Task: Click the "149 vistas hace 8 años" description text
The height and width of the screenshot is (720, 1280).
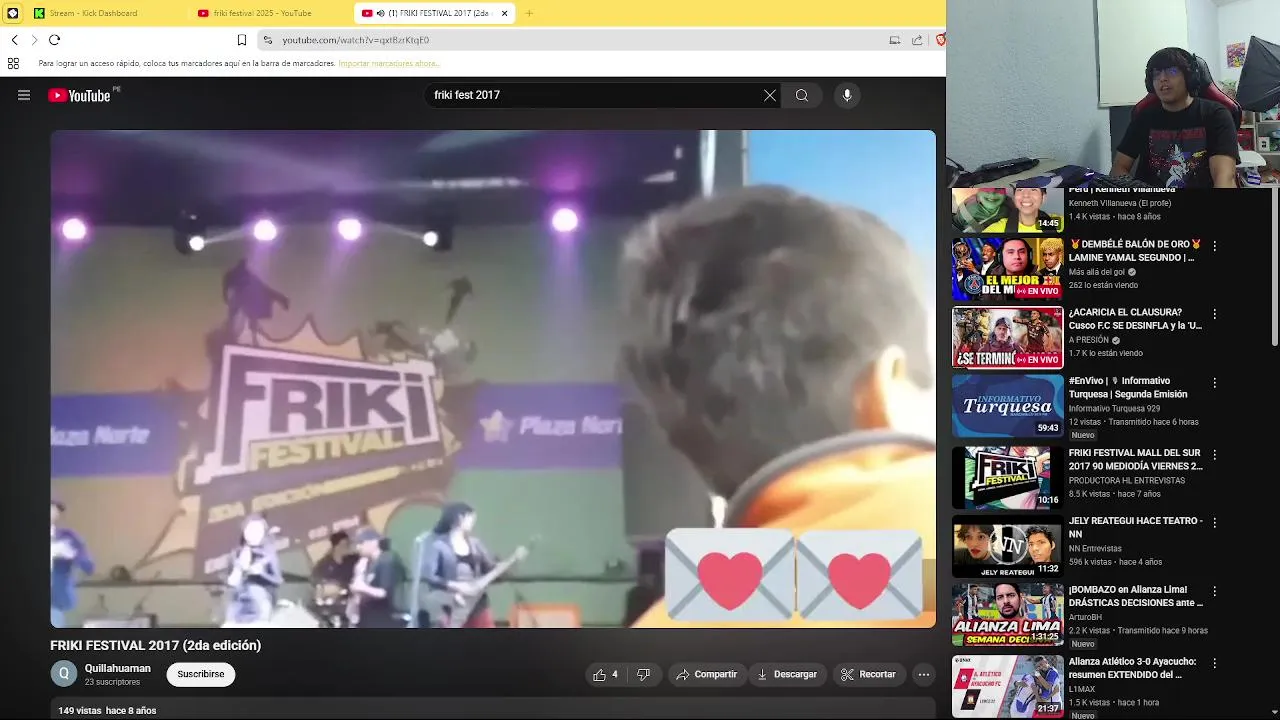Action: click(x=107, y=711)
